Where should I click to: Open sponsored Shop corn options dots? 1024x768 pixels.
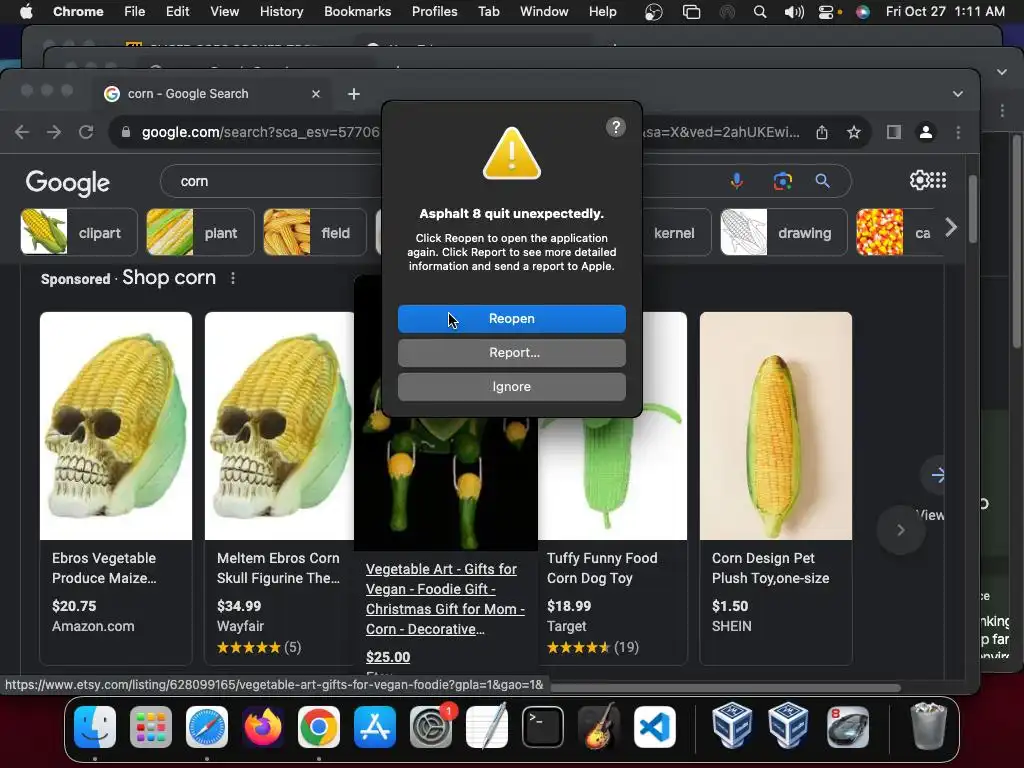coord(232,278)
